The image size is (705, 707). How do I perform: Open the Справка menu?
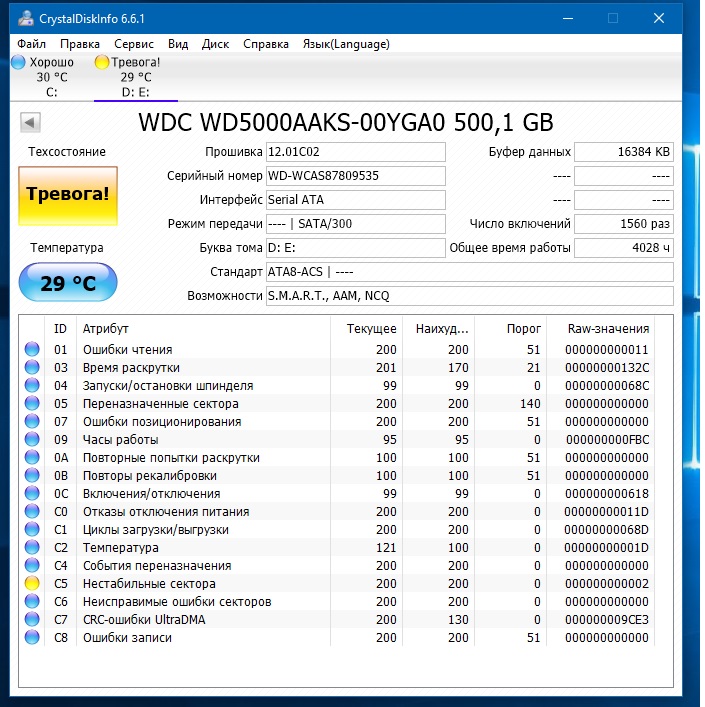point(266,44)
